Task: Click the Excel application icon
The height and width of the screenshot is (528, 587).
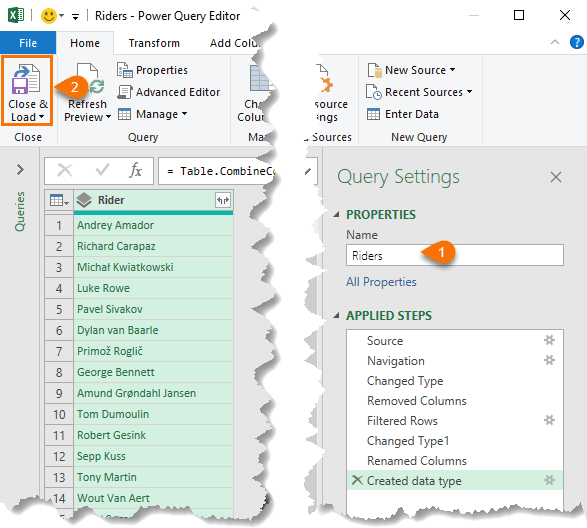Action: point(16,15)
